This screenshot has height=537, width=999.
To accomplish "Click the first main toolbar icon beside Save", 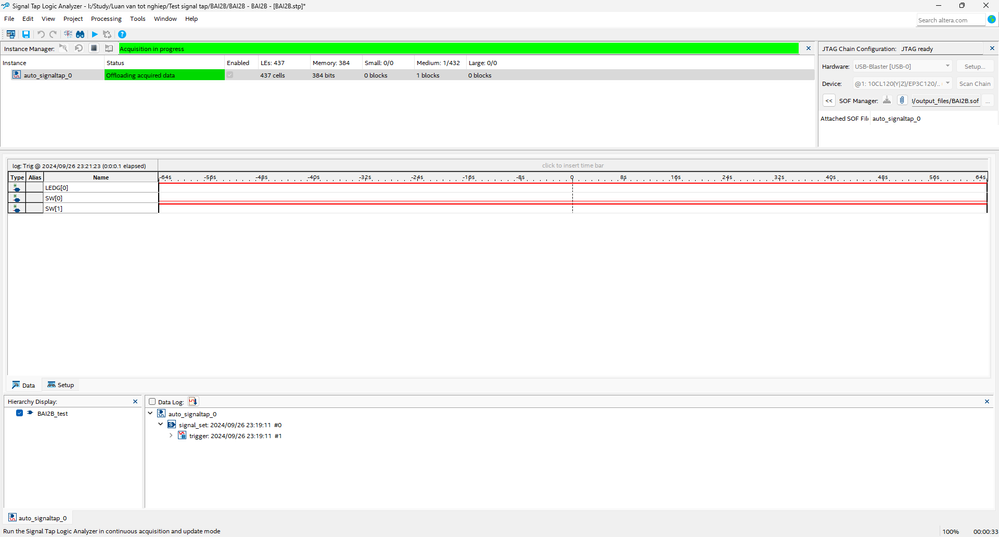I will 11,34.
